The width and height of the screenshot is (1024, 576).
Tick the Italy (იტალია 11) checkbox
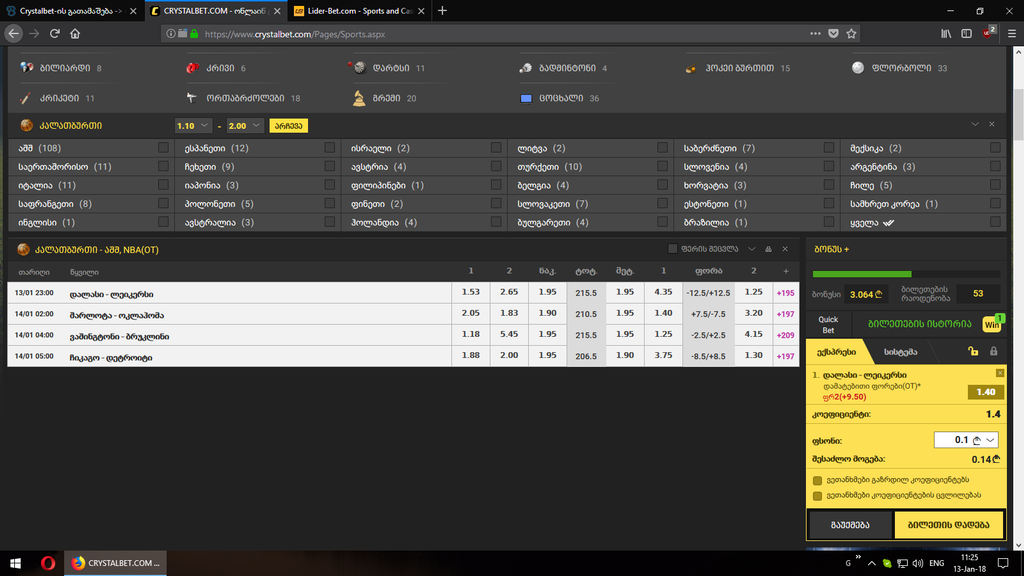[163, 185]
